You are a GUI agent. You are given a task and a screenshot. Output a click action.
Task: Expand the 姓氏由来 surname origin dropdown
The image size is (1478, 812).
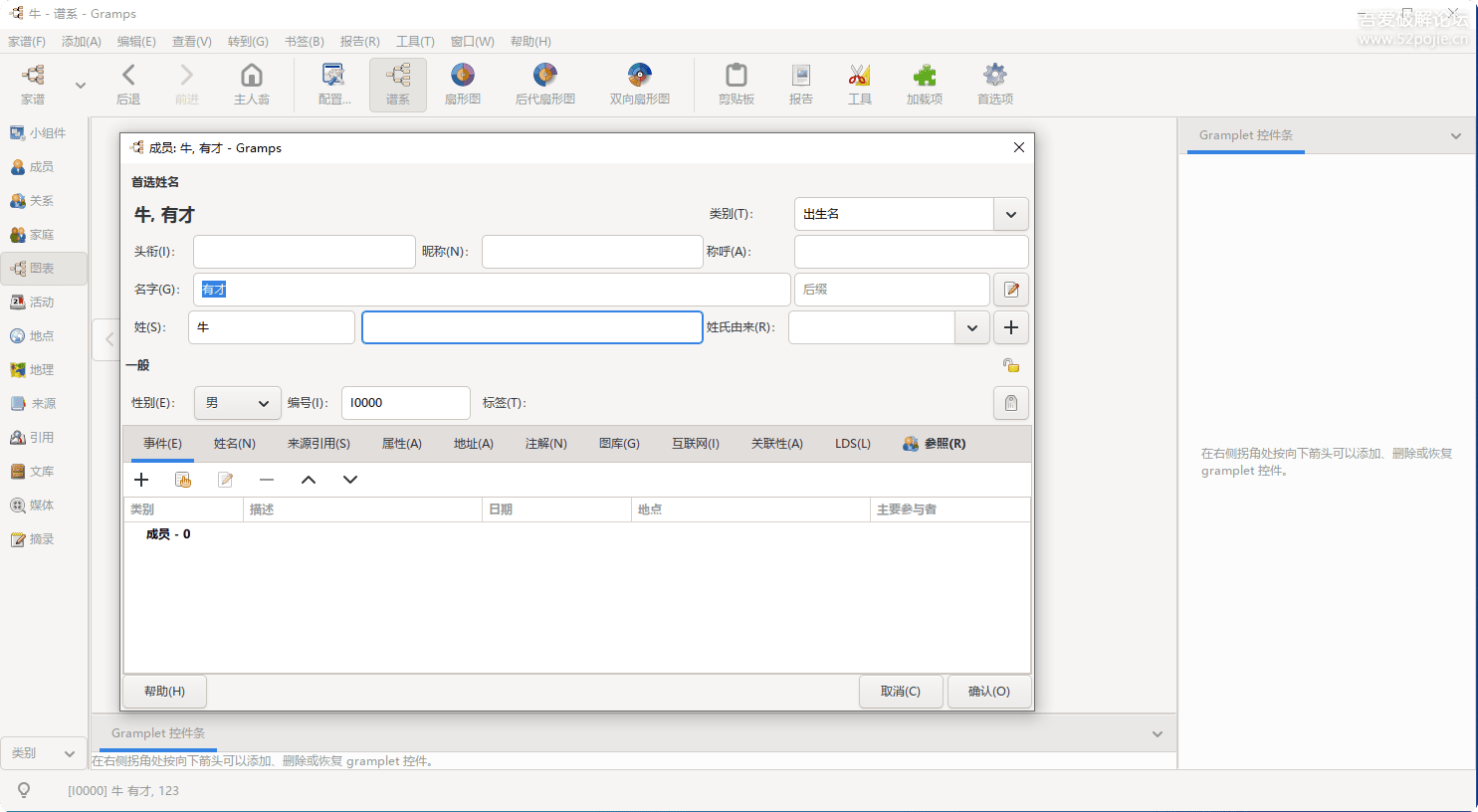tap(971, 327)
